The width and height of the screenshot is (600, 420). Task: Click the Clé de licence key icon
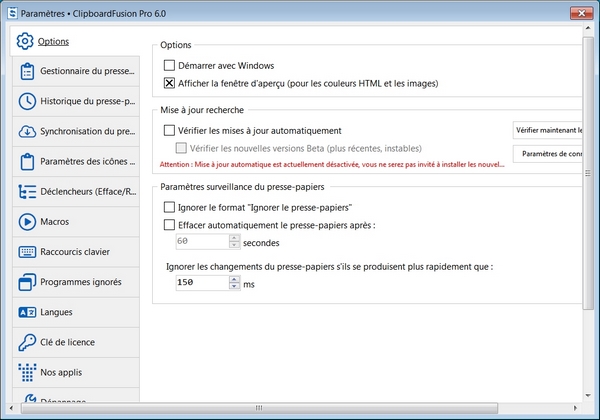point(27,342)
